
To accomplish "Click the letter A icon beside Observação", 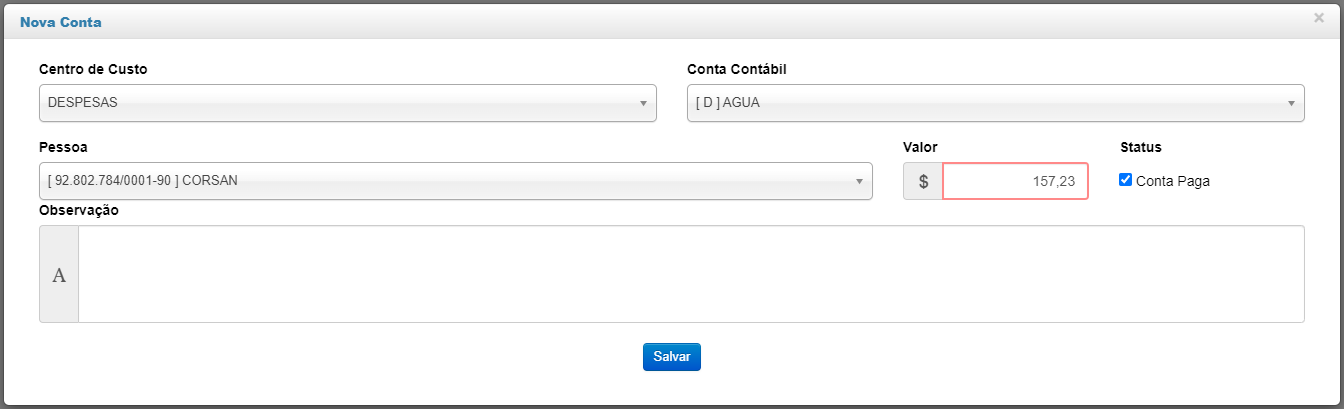I will coord(59,275).
